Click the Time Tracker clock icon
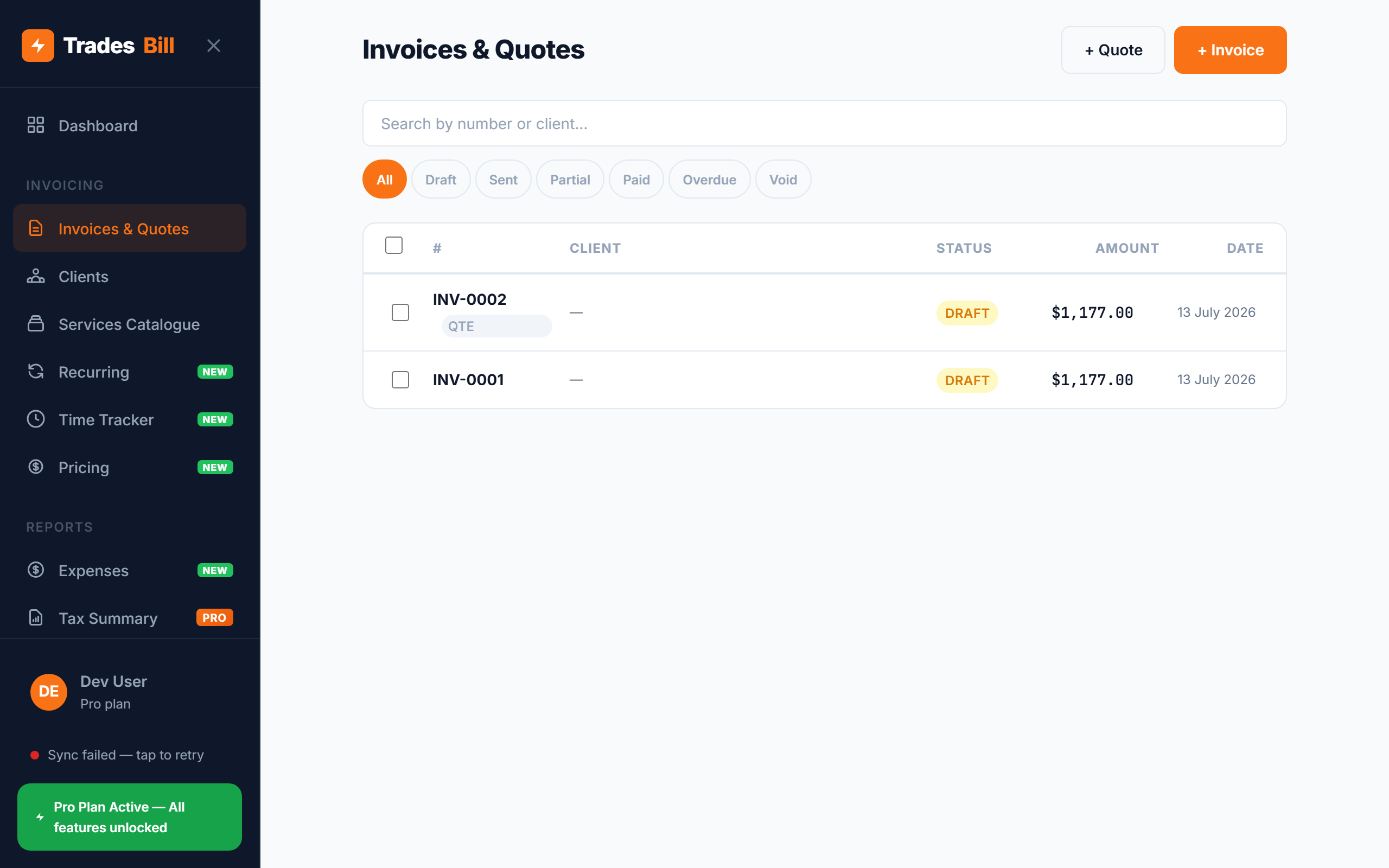 click(36, 419)
